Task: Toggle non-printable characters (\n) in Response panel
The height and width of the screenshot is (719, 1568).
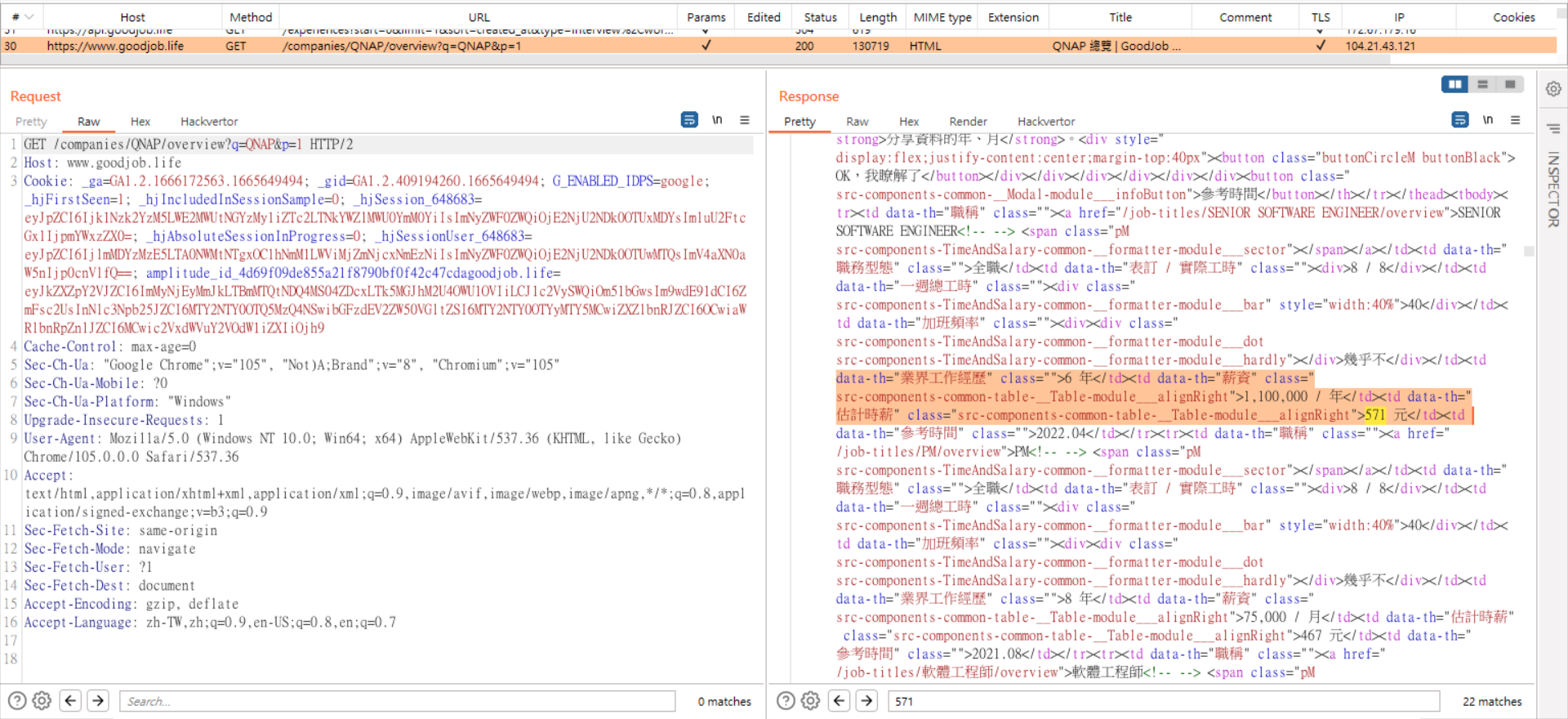Action: coord(1488,120)
